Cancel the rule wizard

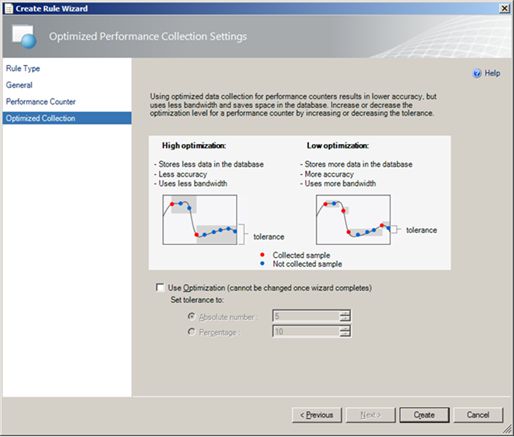(478, 415)
